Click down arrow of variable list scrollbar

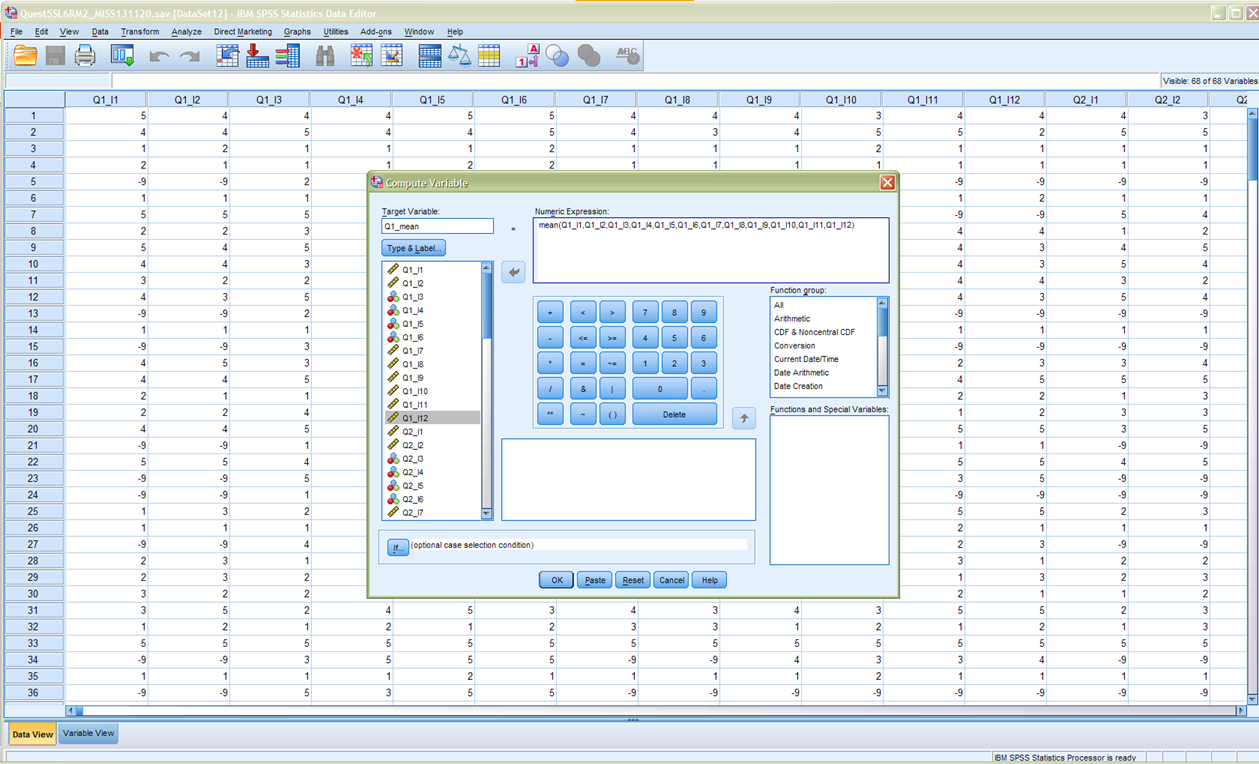[487, 513]
